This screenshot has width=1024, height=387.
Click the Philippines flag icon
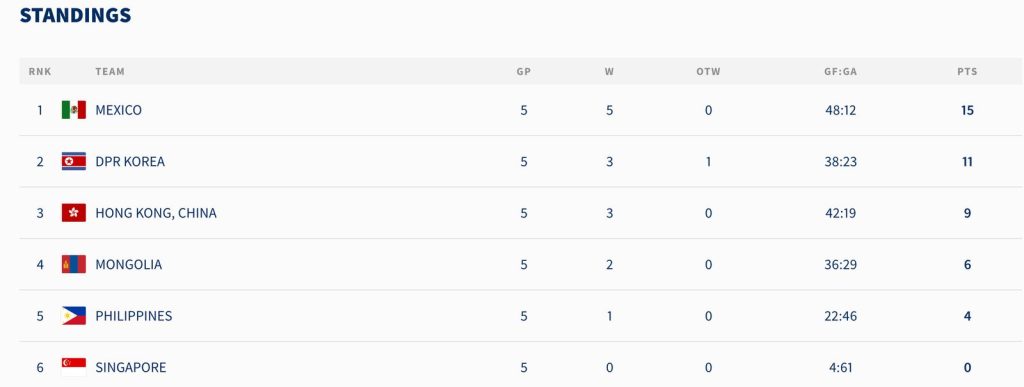coord(74,316)
